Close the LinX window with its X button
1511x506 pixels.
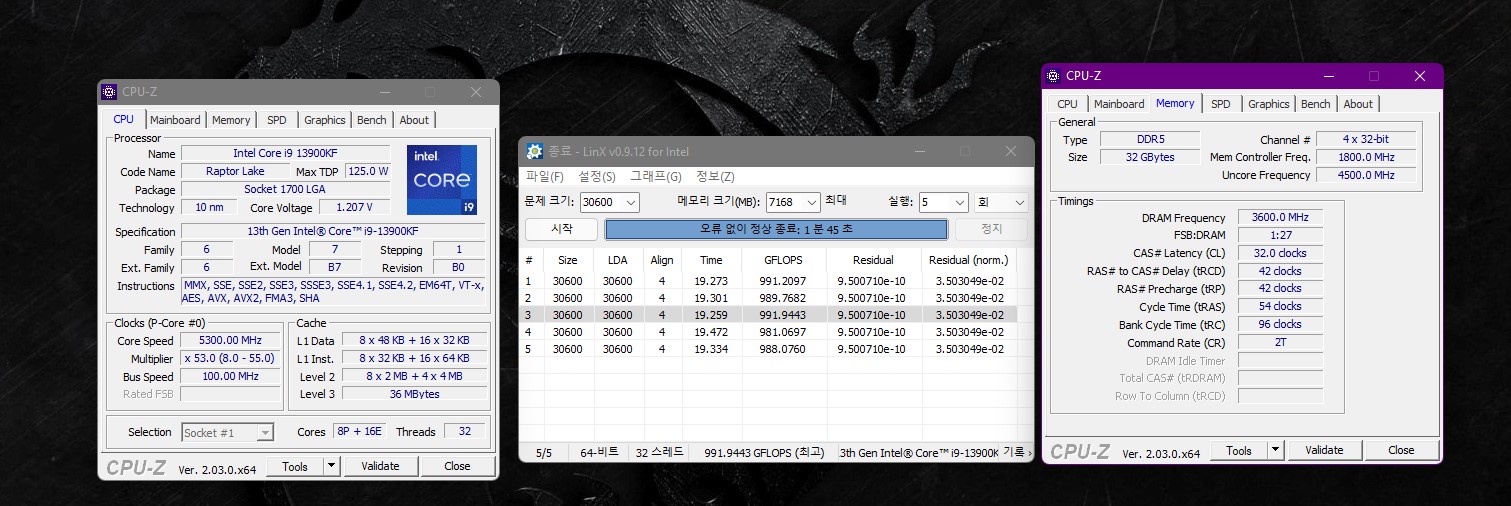(x=1011, y=151)
